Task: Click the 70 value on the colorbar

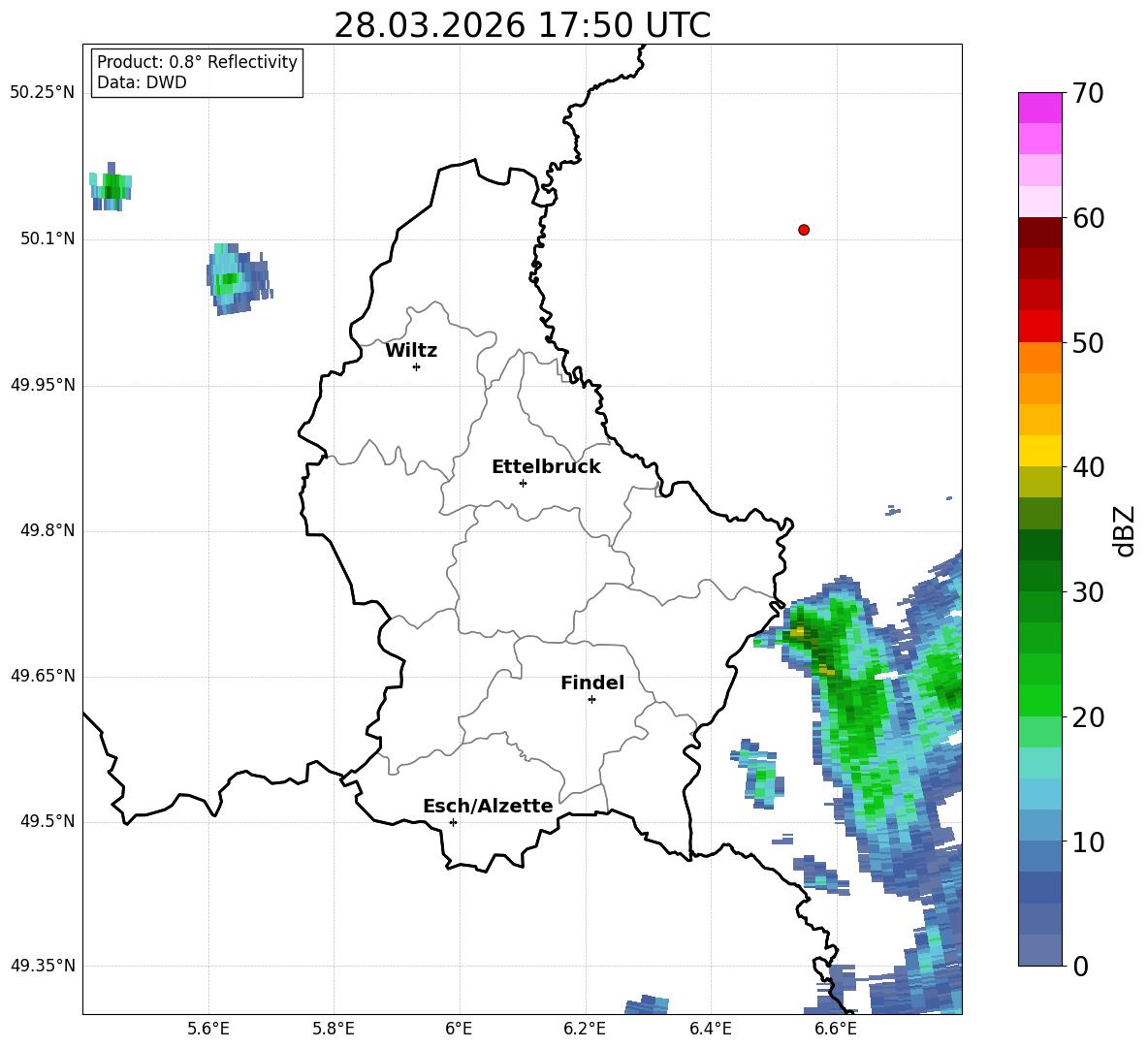Action: tap(1088, 93)
